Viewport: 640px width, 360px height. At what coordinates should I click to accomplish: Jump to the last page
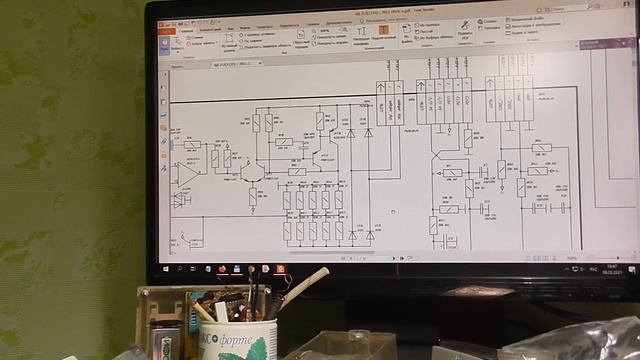402,258
